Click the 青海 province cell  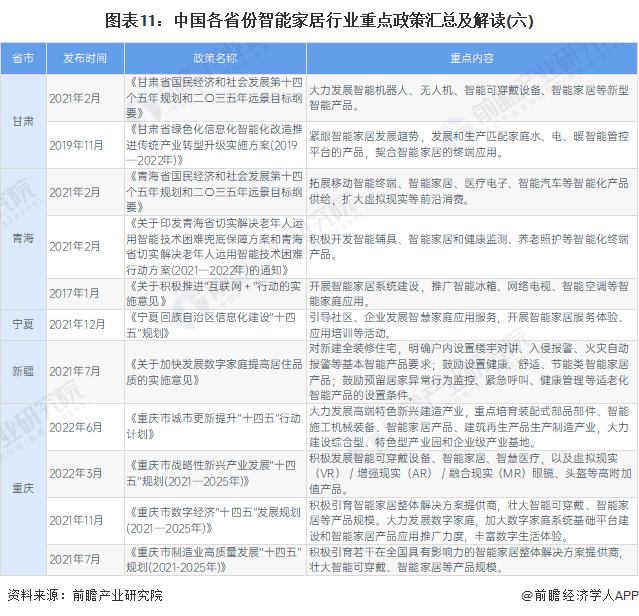pos(23,238)
